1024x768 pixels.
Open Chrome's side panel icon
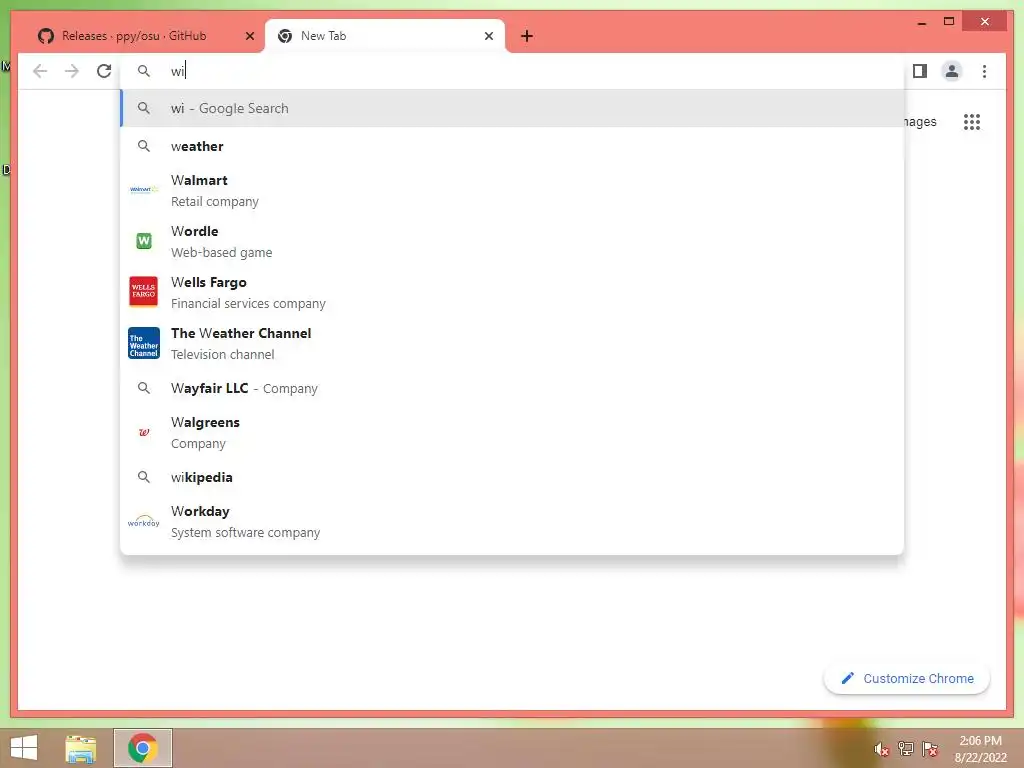[920, 71]
